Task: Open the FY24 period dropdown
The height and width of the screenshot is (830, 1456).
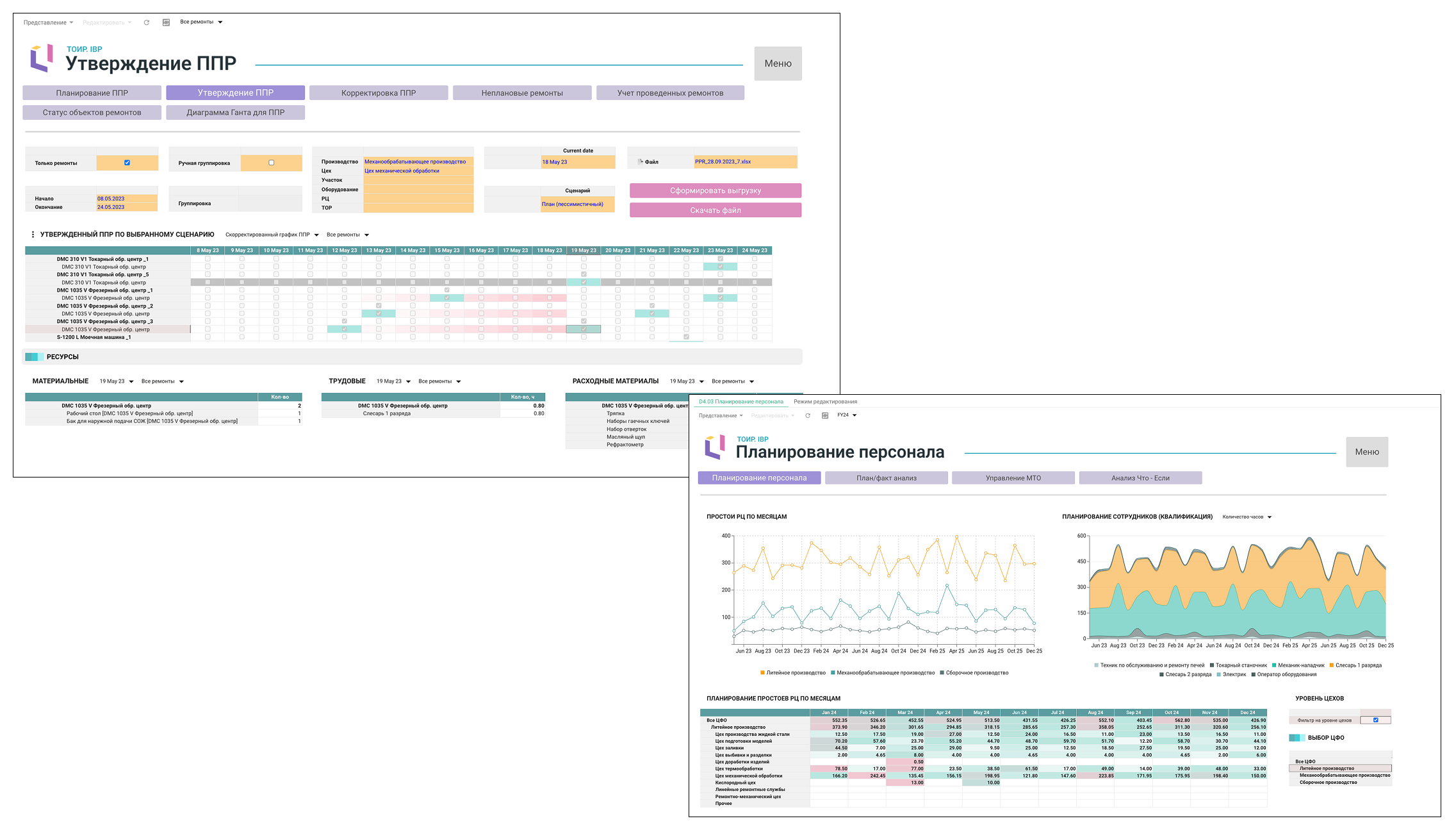Action: pos(847,415)
